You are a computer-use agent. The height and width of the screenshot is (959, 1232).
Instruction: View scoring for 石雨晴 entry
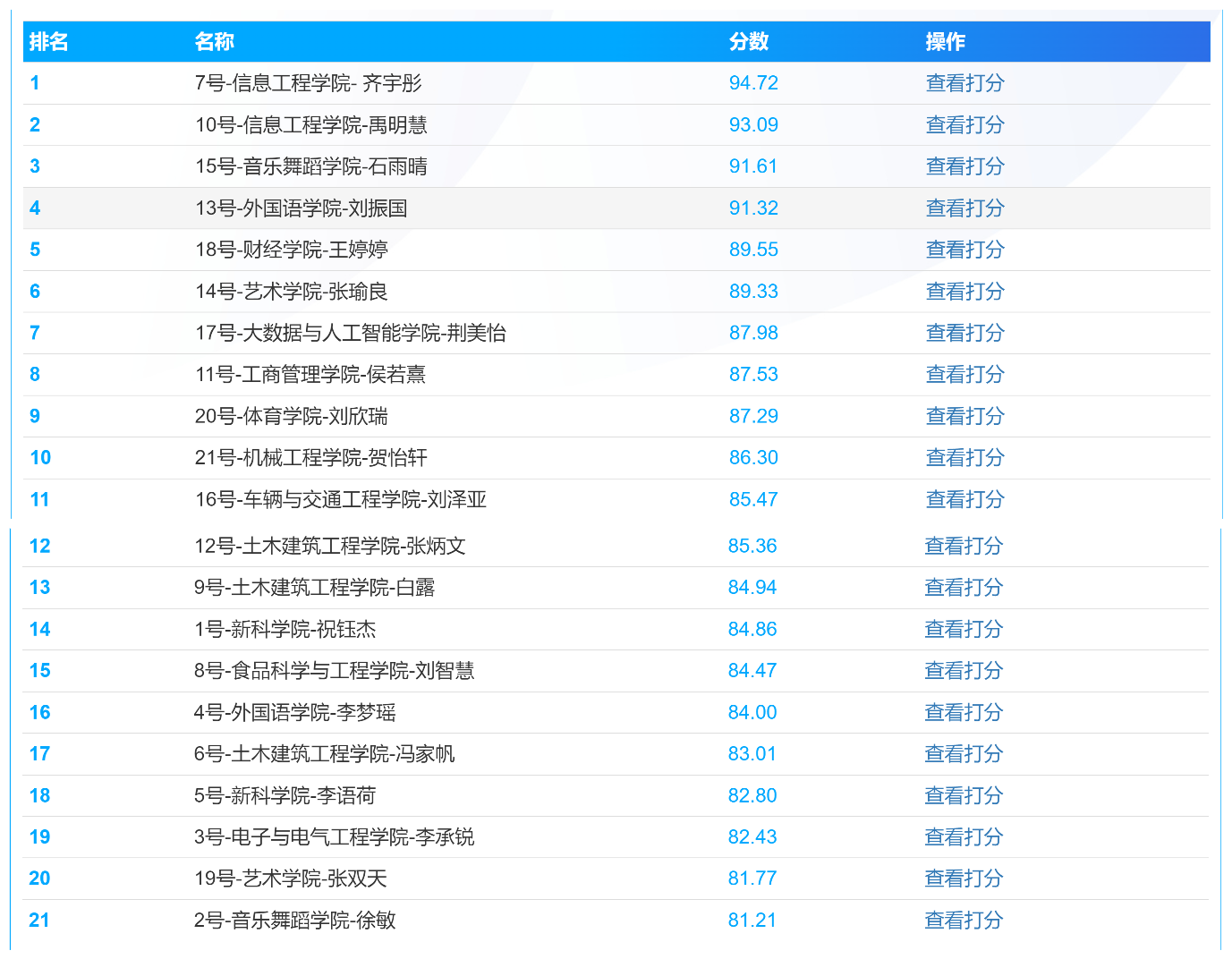[x=964, y=166]
